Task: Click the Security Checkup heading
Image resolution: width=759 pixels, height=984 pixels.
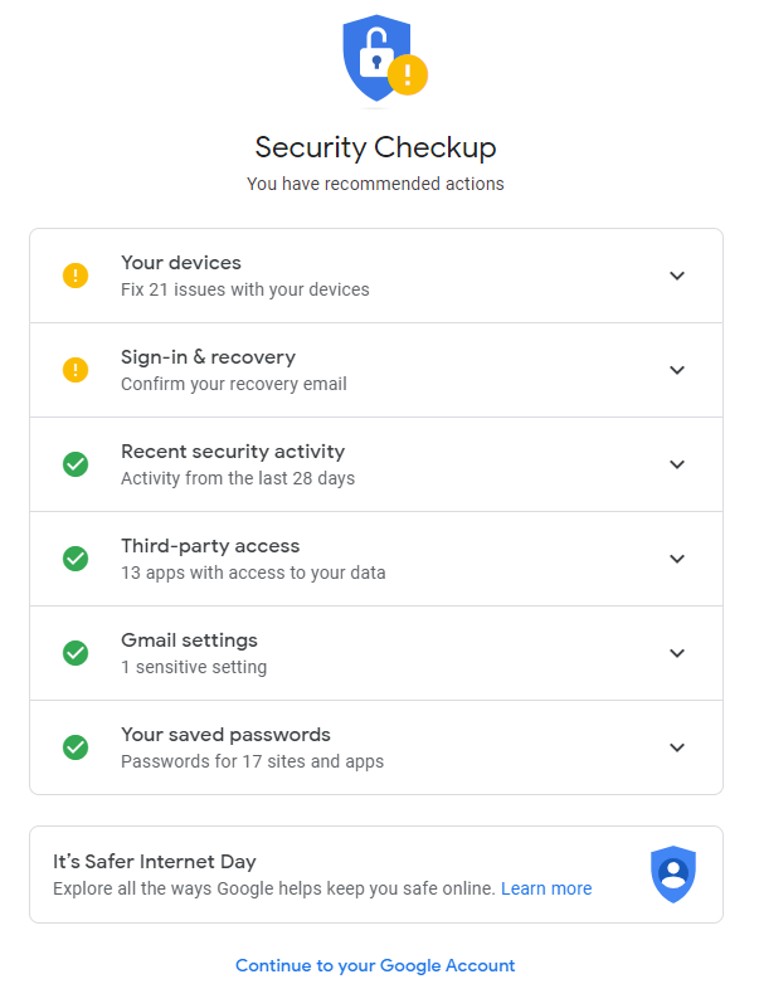Action: click(x=377, y=146)
